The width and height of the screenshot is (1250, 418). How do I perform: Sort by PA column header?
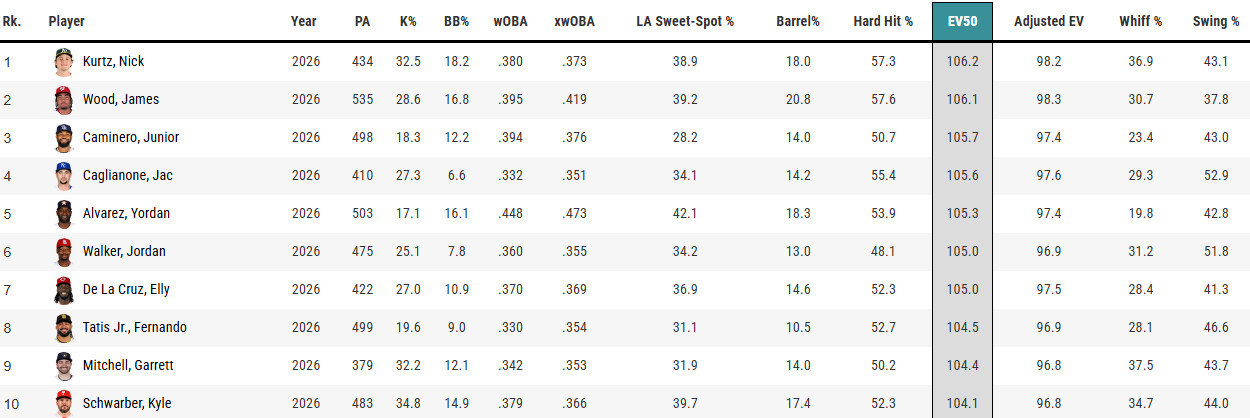pyautogui.click(x=363, y=21)
